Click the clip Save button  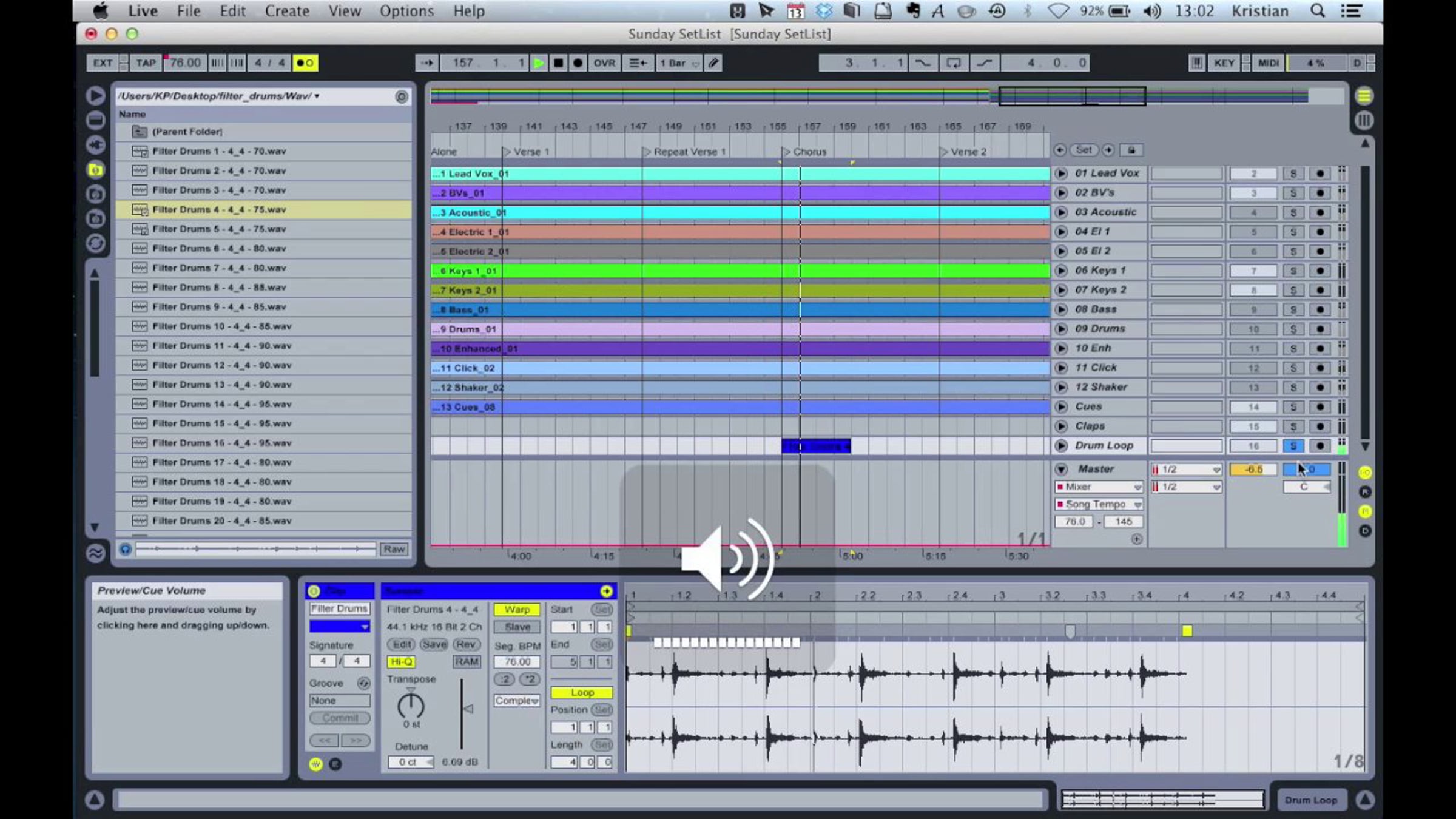pyautogui.click(x=434, y=644)
